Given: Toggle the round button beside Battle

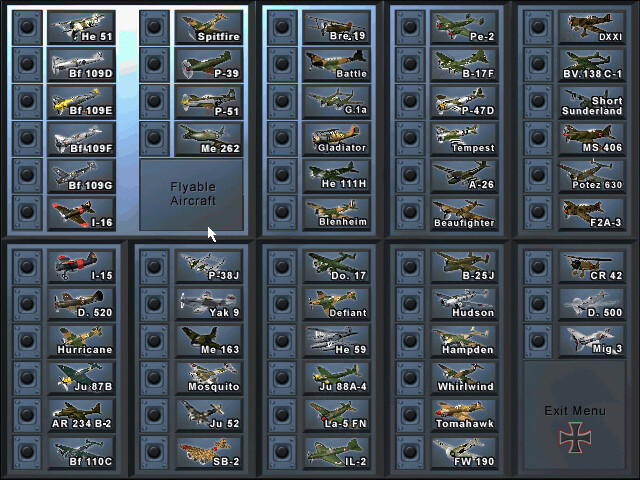Looking at the screenshot, I should (x=282, y=64).
